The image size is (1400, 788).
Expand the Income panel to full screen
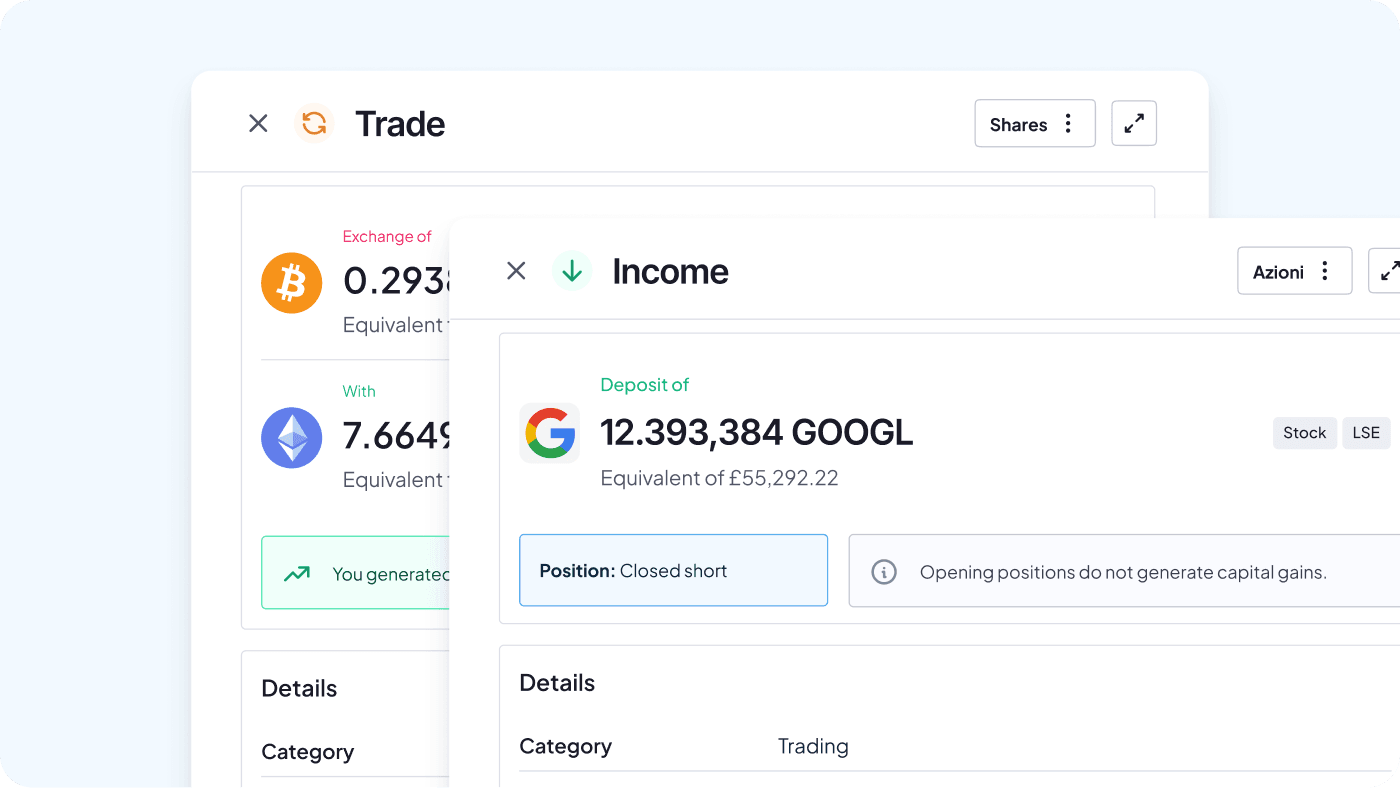click(1388, 271)
